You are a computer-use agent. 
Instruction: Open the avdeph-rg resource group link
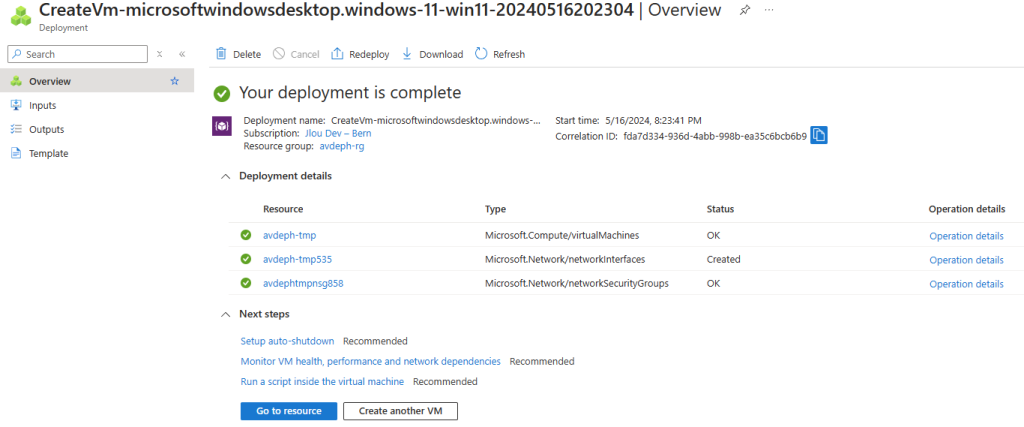[x=342, y=146]
